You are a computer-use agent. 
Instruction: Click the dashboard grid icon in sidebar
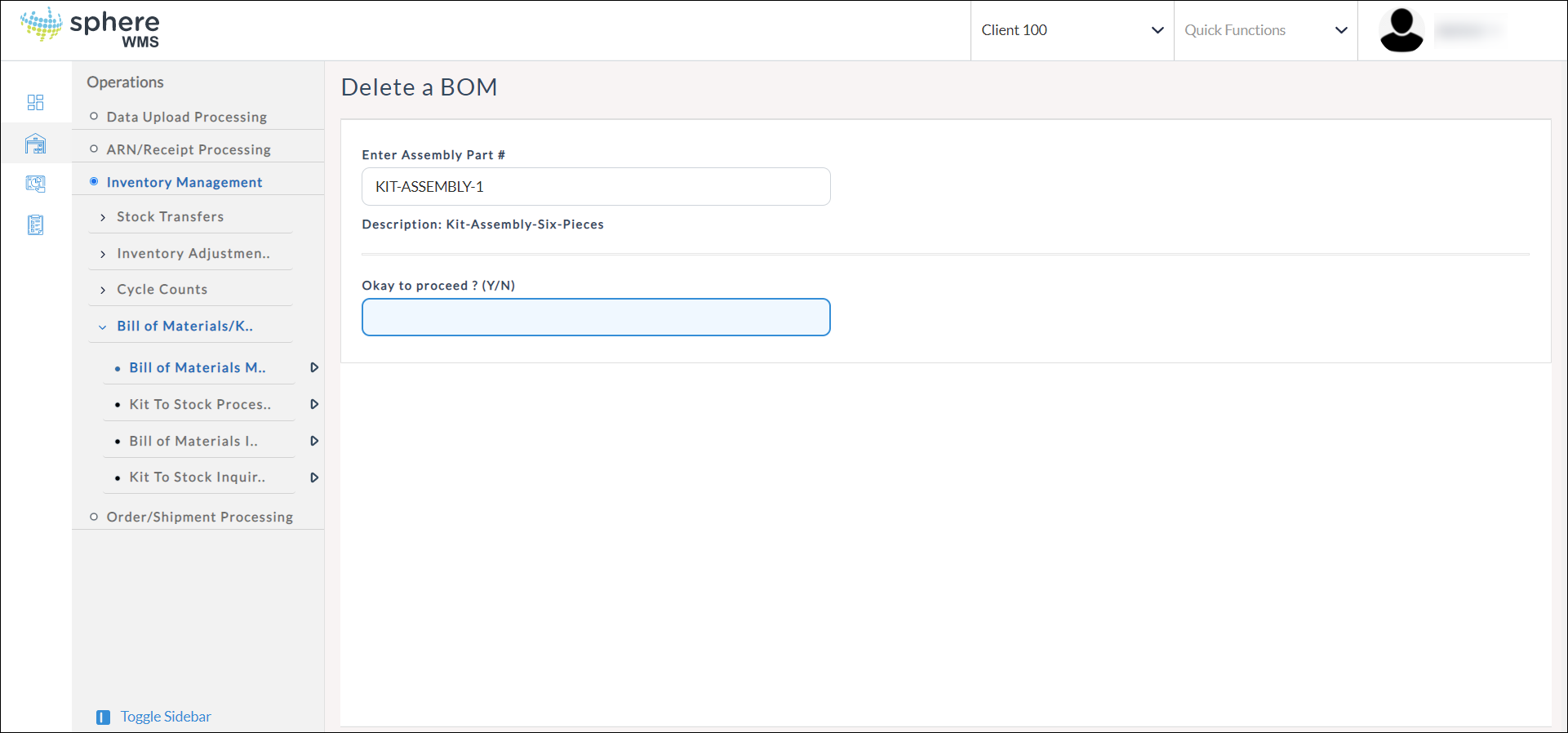click(x=35, y=102)
